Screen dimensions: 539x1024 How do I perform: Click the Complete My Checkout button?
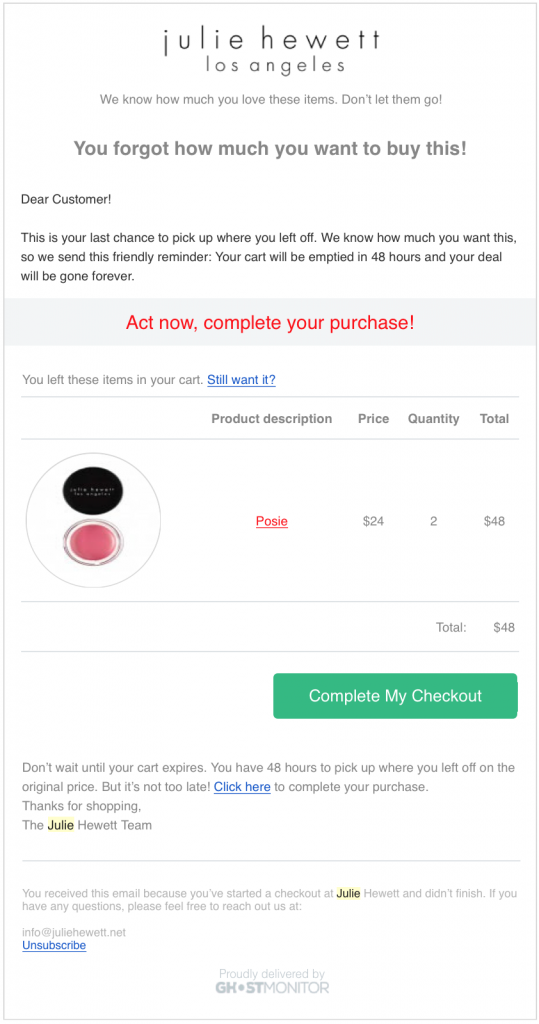click(x=395, y=696)
